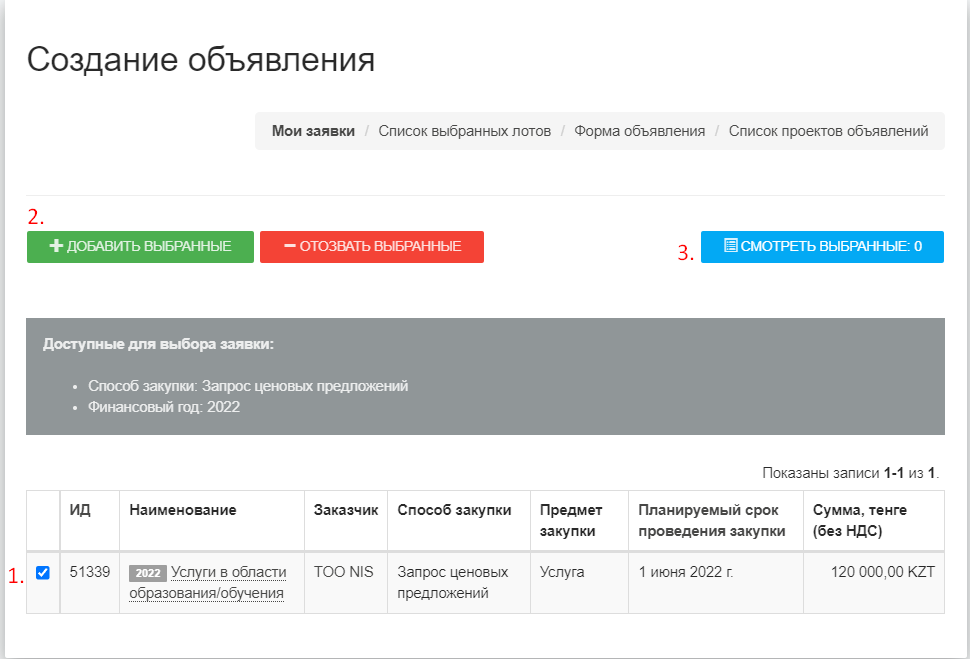Screen dimensions: 970x659
Task: Go to Список выбранных лотов step
Action: 464,131
